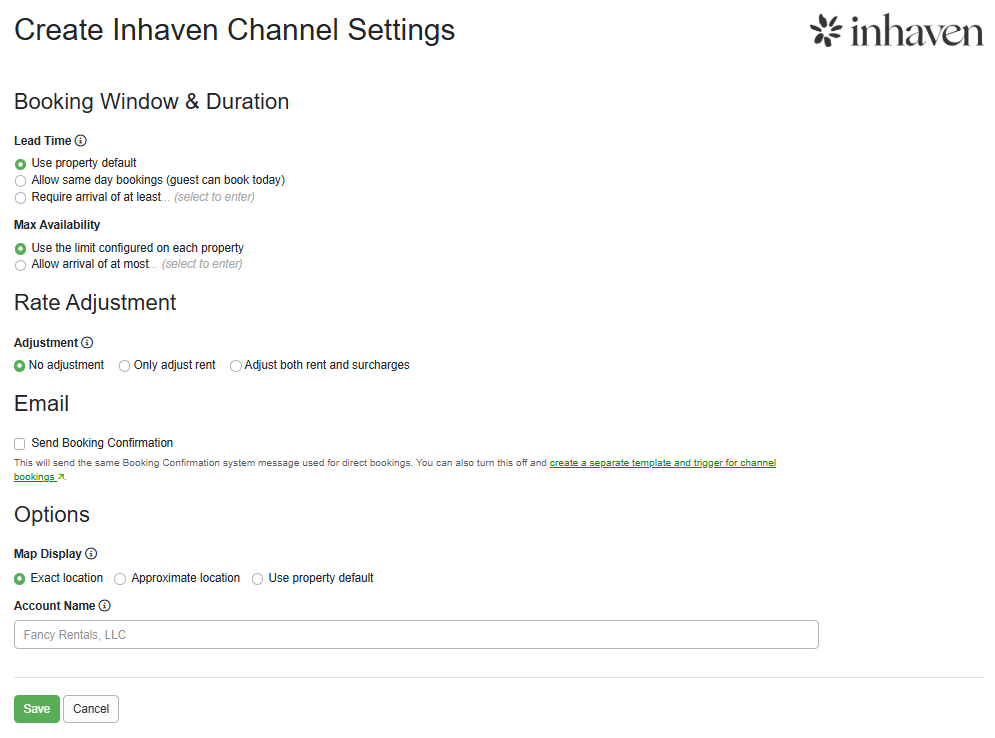Click the Email section heading

click(41, 404)
